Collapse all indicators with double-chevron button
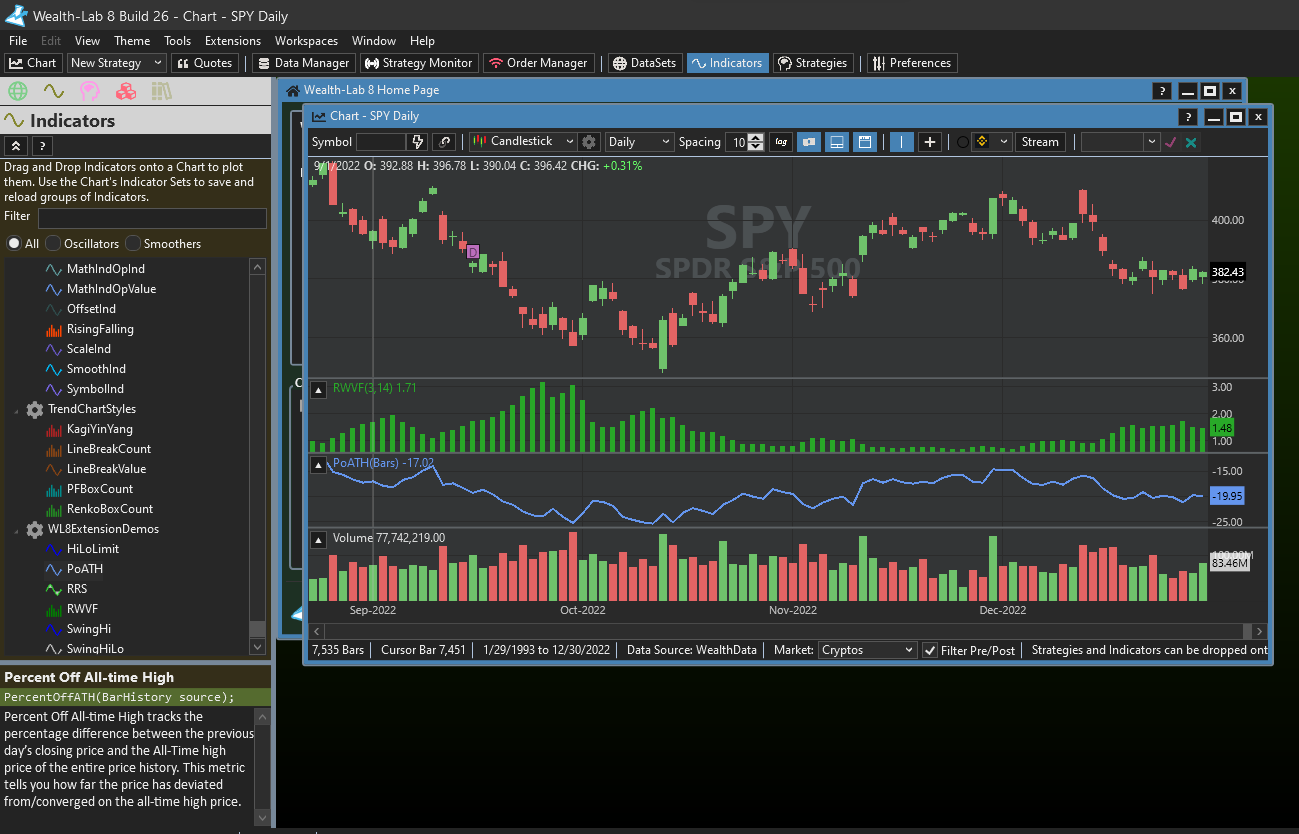This screenshot has width=1299, height=834. click(15, 146)
